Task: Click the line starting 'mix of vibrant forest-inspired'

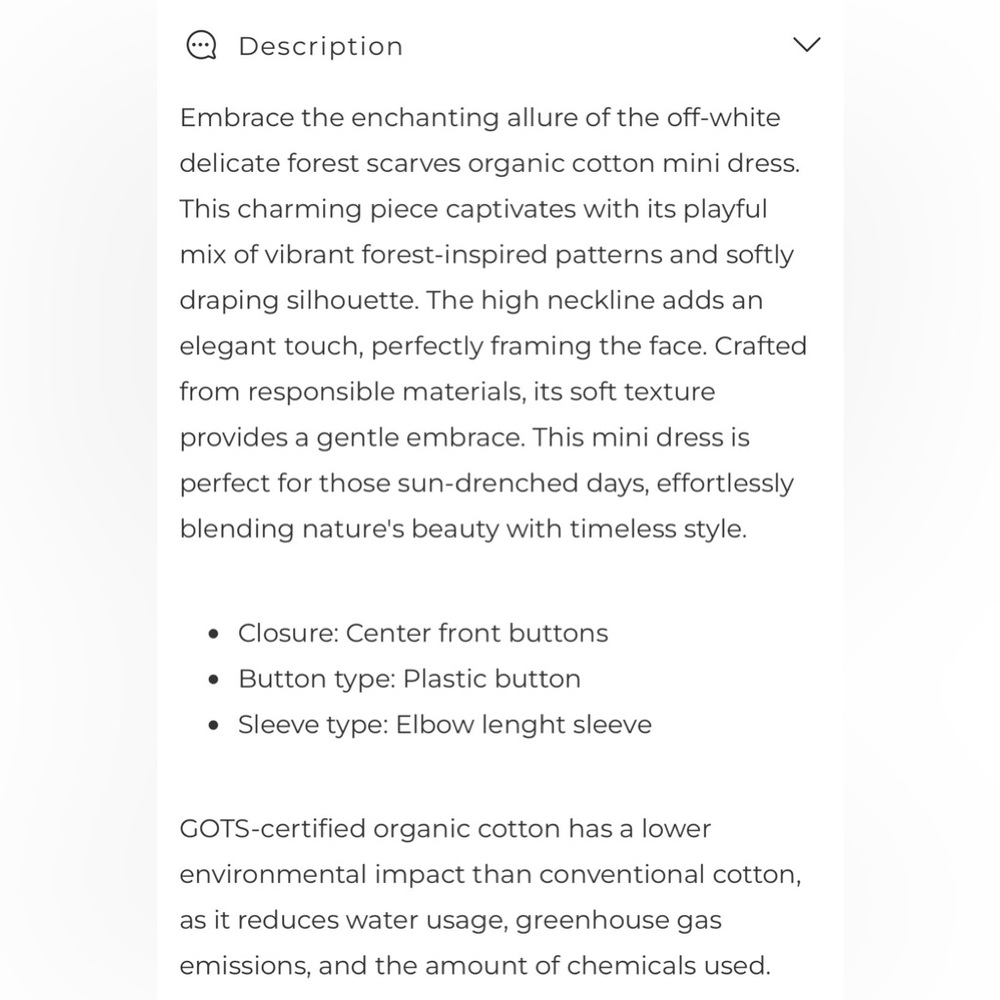Action: pyautogui.click(x=487, y=255)
